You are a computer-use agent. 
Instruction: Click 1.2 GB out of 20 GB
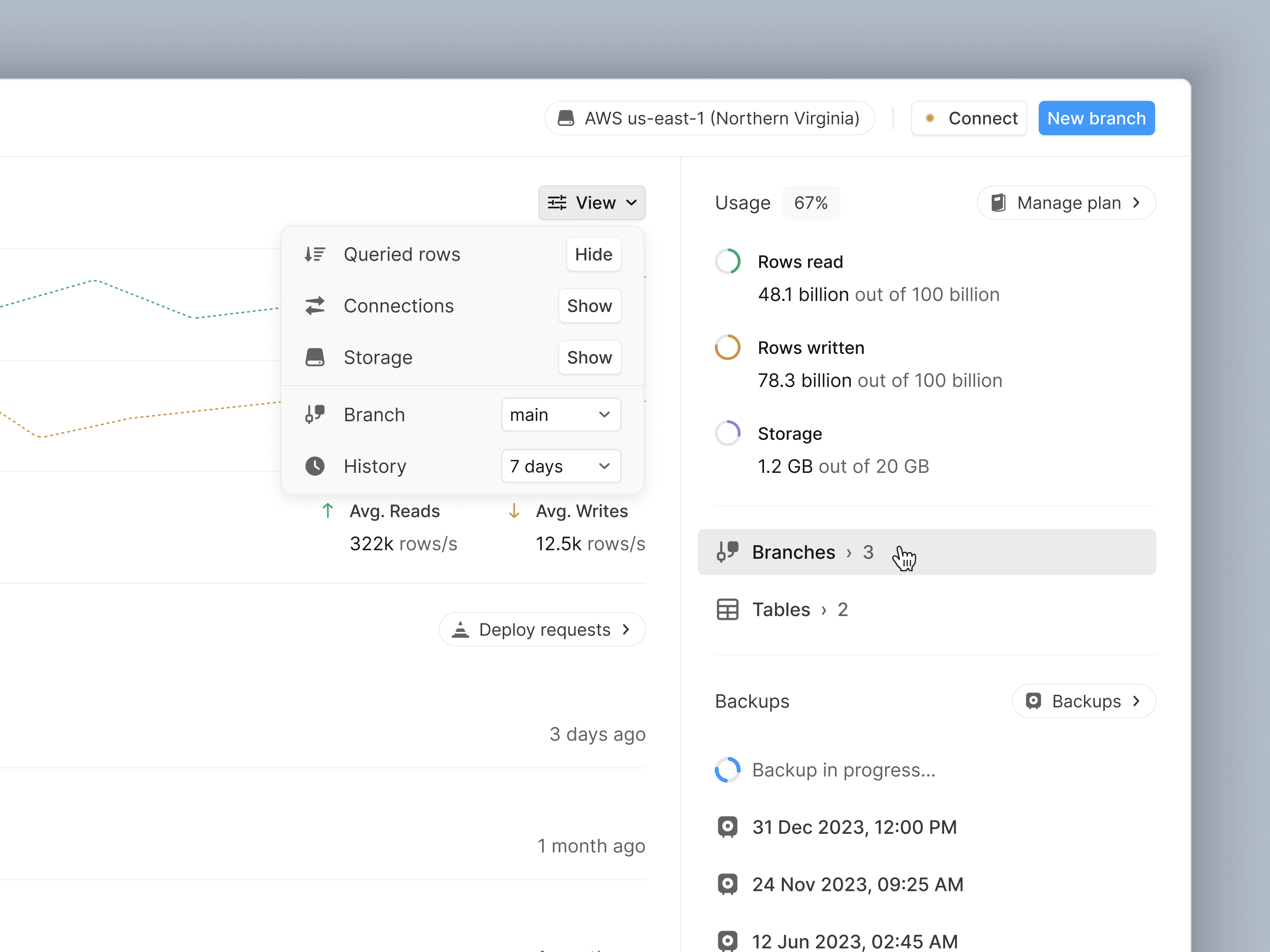843,466
